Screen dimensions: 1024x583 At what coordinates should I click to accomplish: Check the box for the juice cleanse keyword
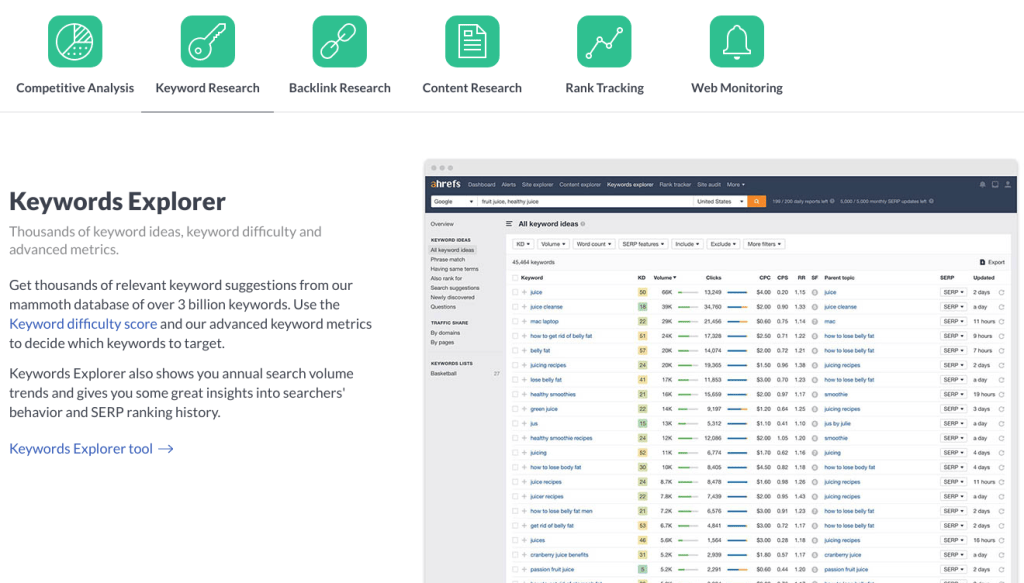pyautogui.click(x=515, y=307)
